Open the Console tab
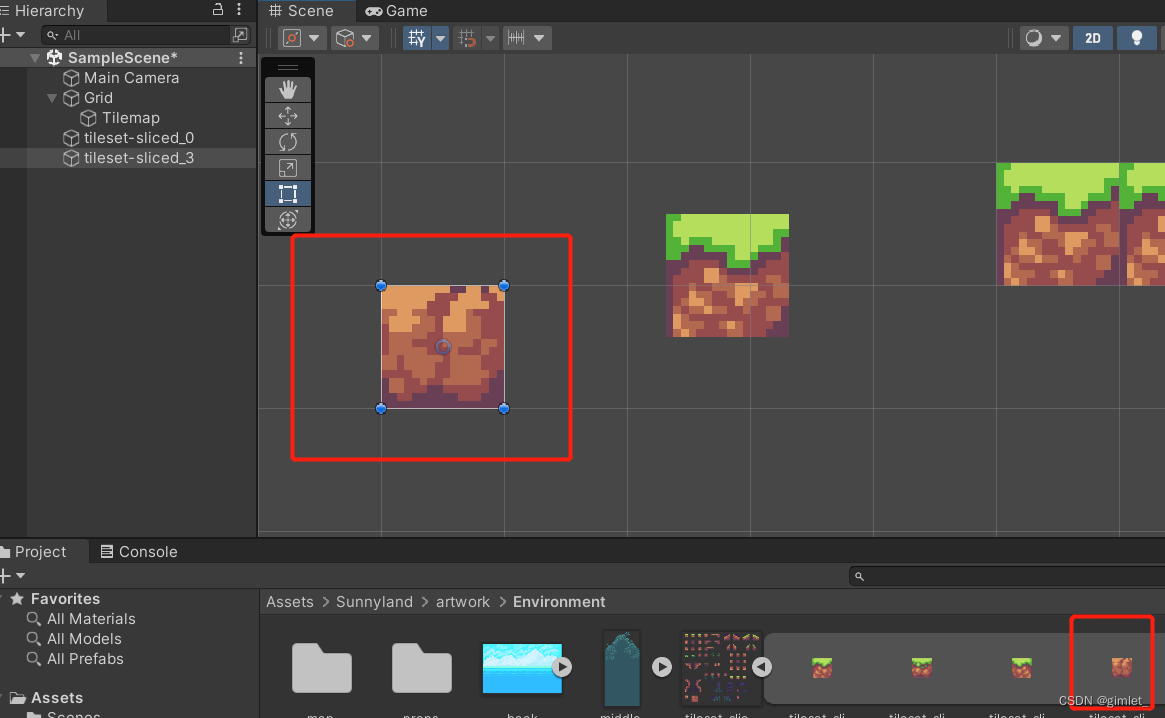Image resolution: width=1165 pixels, height=718 pixels. [139, 552]
